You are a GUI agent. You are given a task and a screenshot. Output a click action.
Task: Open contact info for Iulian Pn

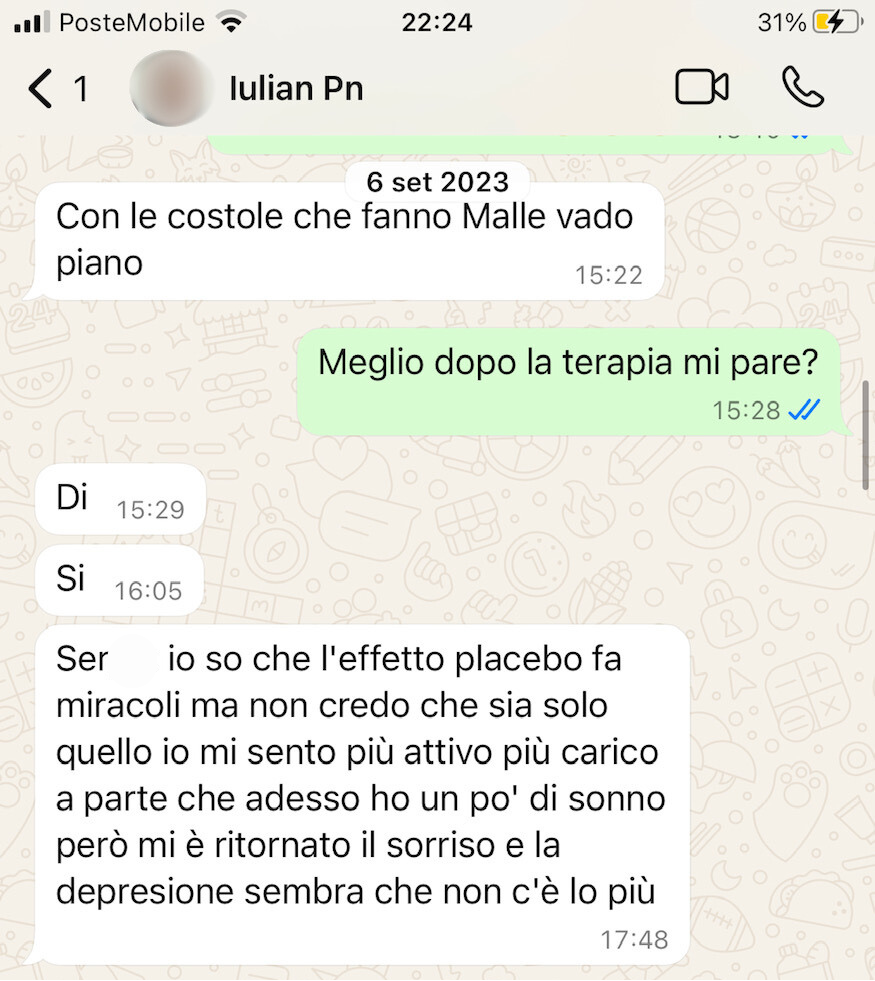click(296, 88)
